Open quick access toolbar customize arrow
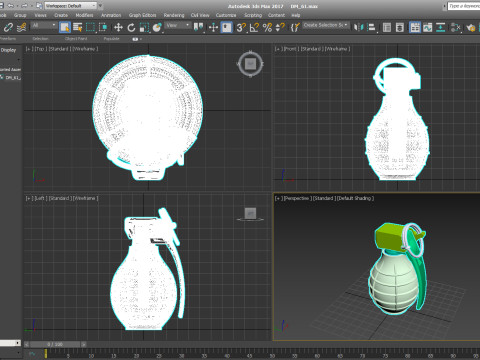The height and width of the screenshot is (360, 480). point(100,6)
